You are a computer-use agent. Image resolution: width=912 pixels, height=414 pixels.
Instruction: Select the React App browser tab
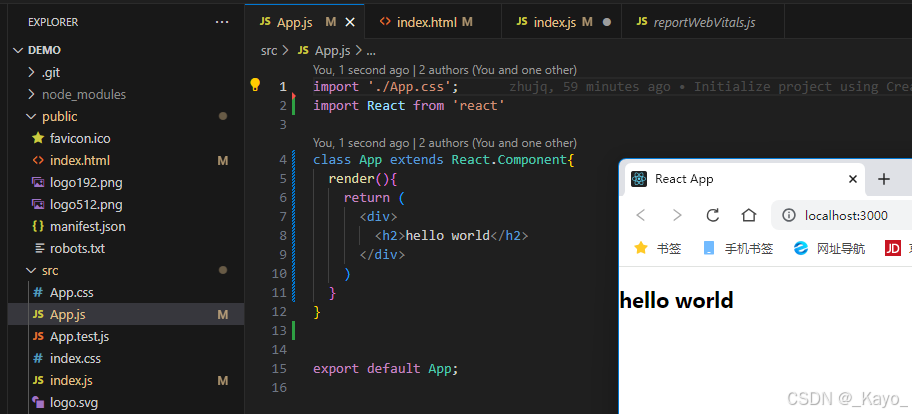tap(744, 179)
